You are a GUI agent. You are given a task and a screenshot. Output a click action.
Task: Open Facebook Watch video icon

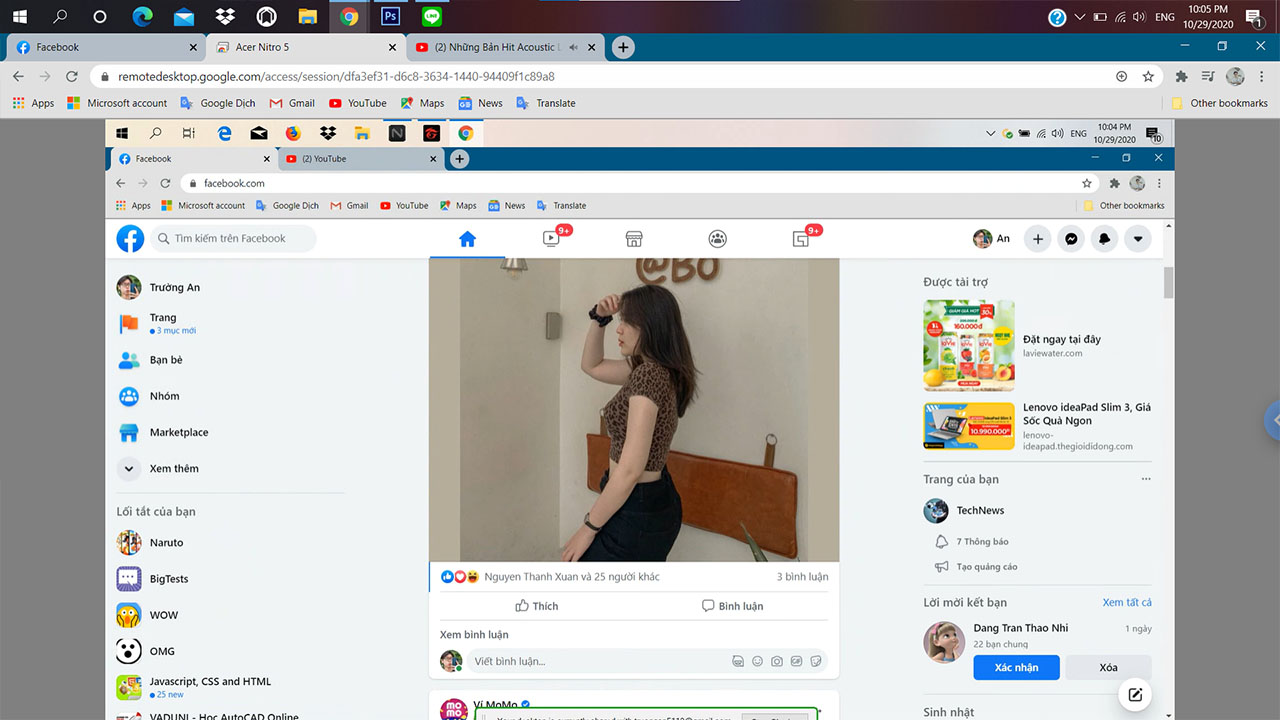coord(551,239)
